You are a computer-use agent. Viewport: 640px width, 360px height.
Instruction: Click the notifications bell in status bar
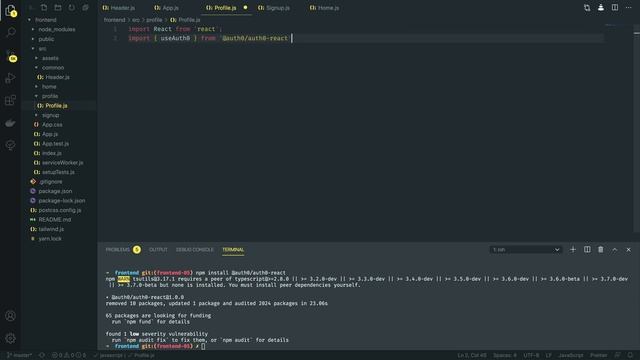tap(631, 356)
